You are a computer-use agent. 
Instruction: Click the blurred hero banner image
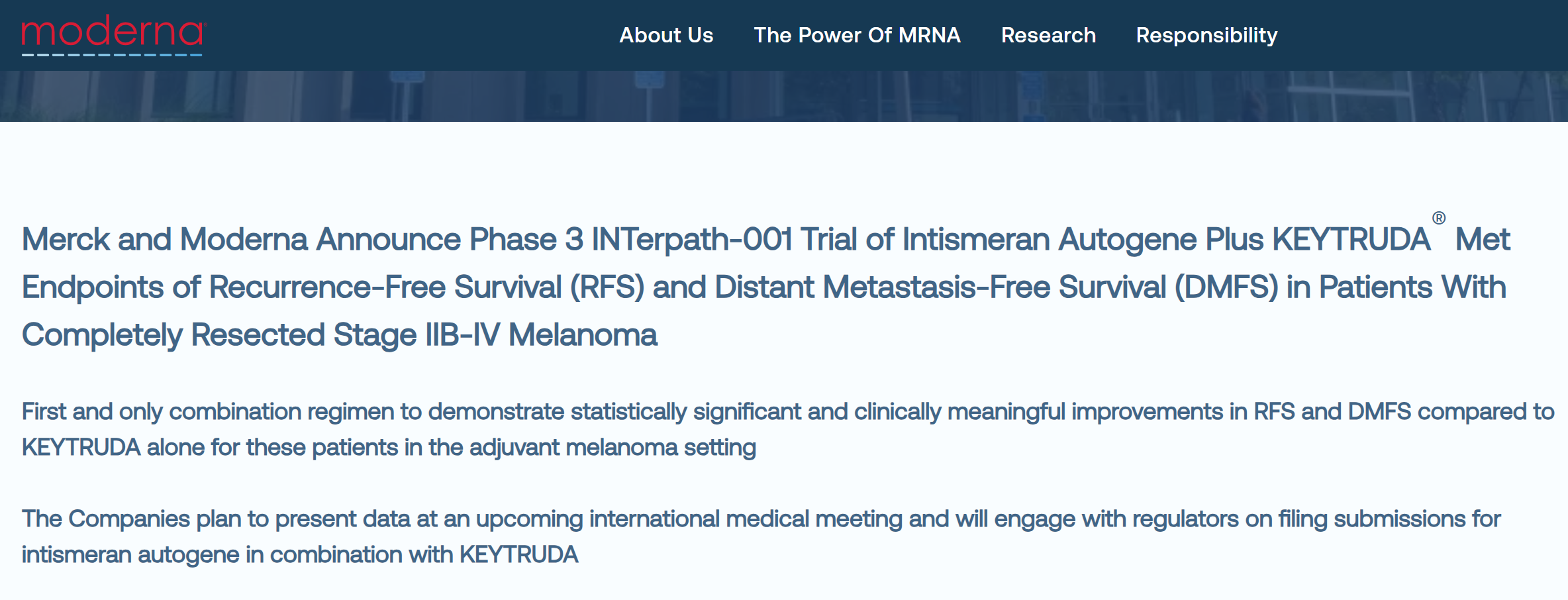tap(784, 96)
